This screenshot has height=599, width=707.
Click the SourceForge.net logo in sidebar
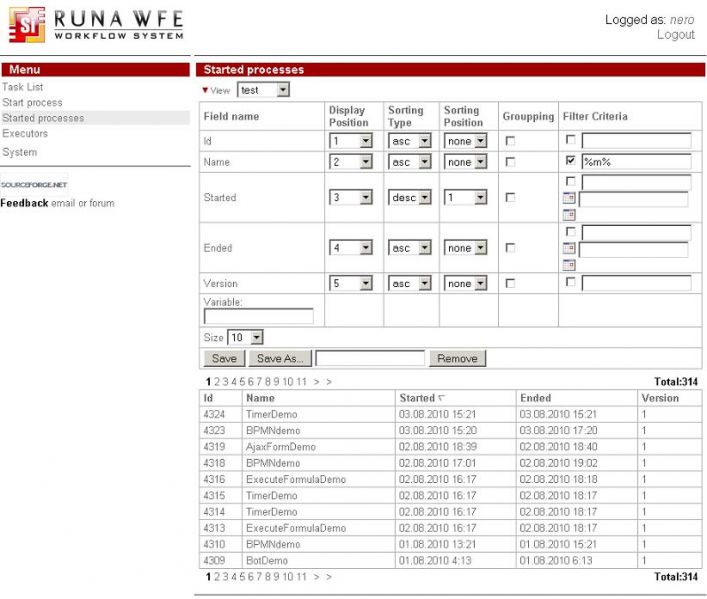click(x=34, y=185)
